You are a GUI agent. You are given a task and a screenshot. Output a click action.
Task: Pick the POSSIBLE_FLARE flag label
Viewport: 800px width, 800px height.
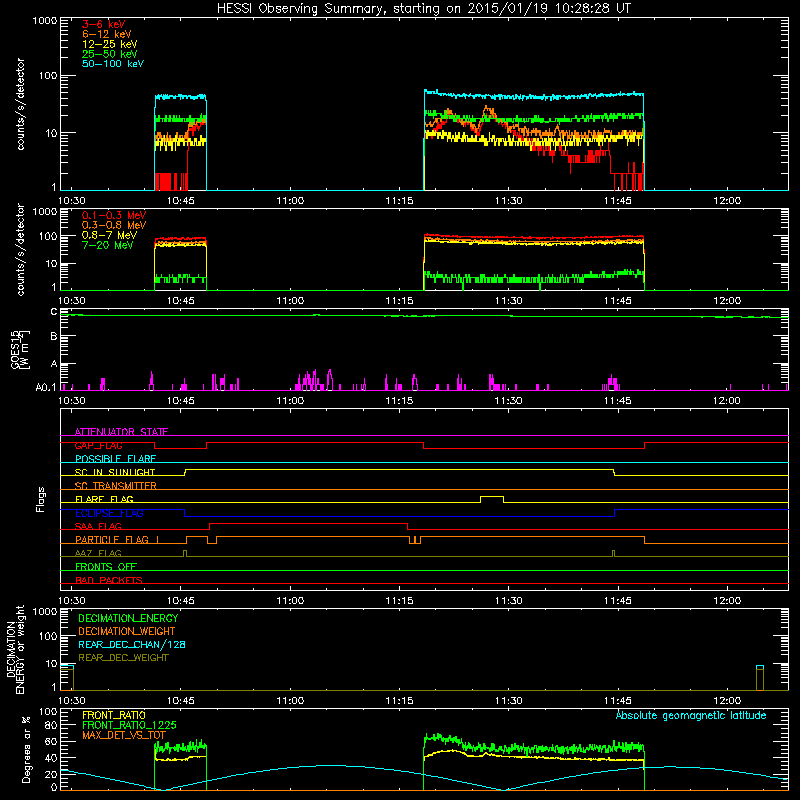tap(115, 459)
